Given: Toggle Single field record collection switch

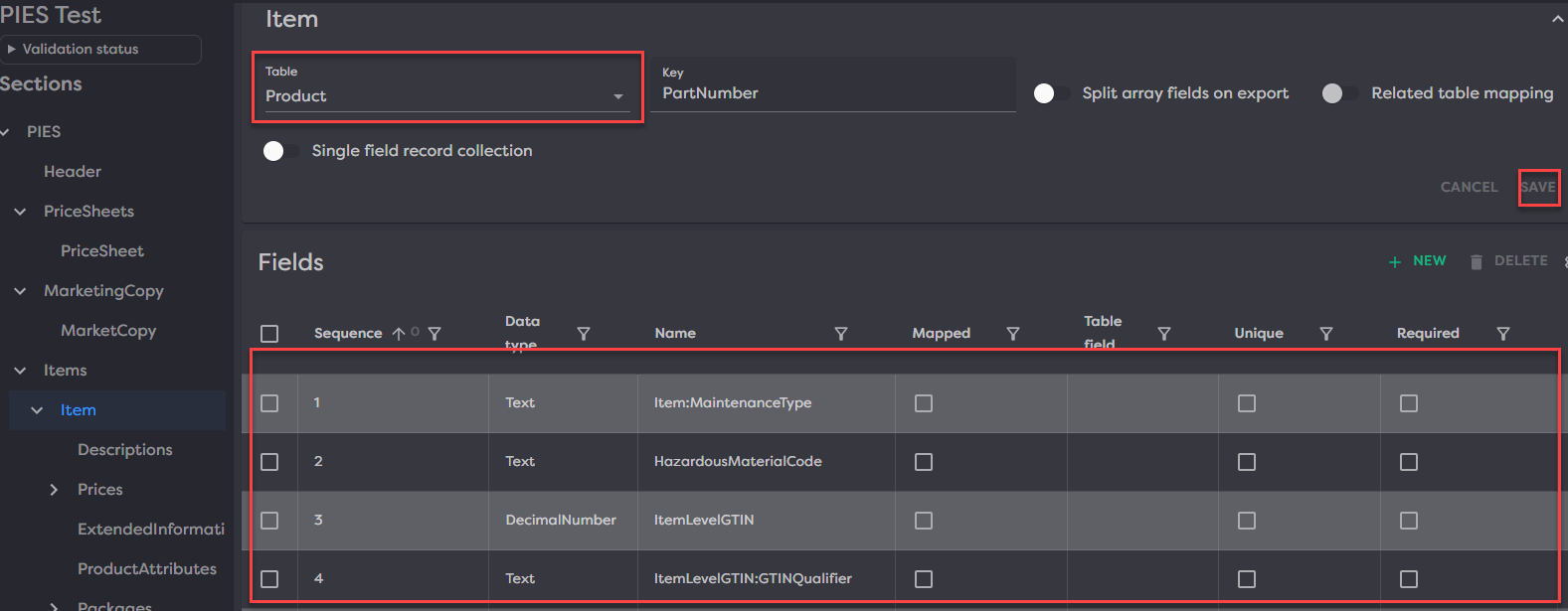Looking at the screenshot, I should coord(281,151).
